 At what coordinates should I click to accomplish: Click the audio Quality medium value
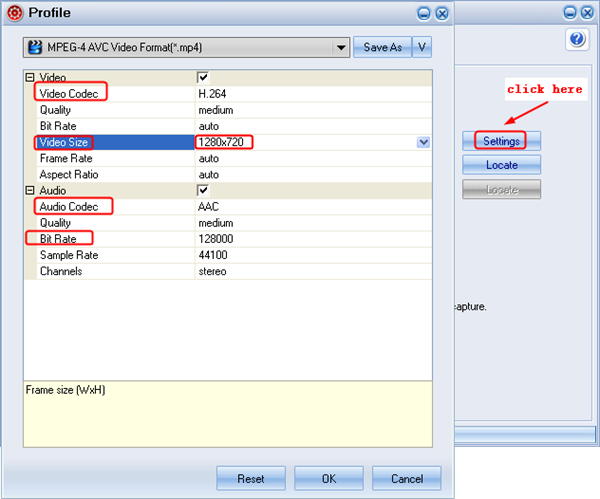coord(216,223)
